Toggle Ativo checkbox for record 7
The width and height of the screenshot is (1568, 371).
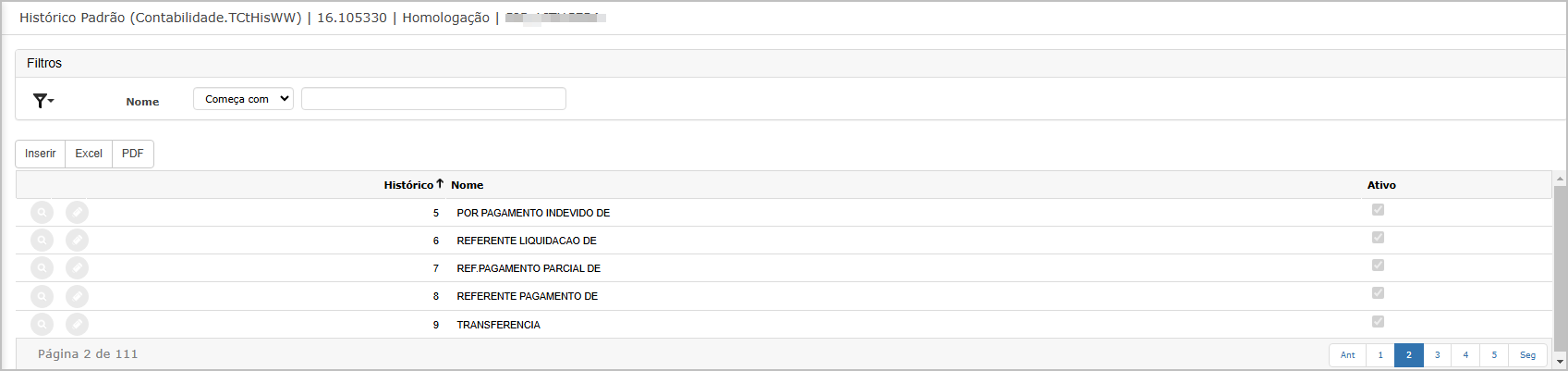pyautogui.click(x=1378, y=266)
